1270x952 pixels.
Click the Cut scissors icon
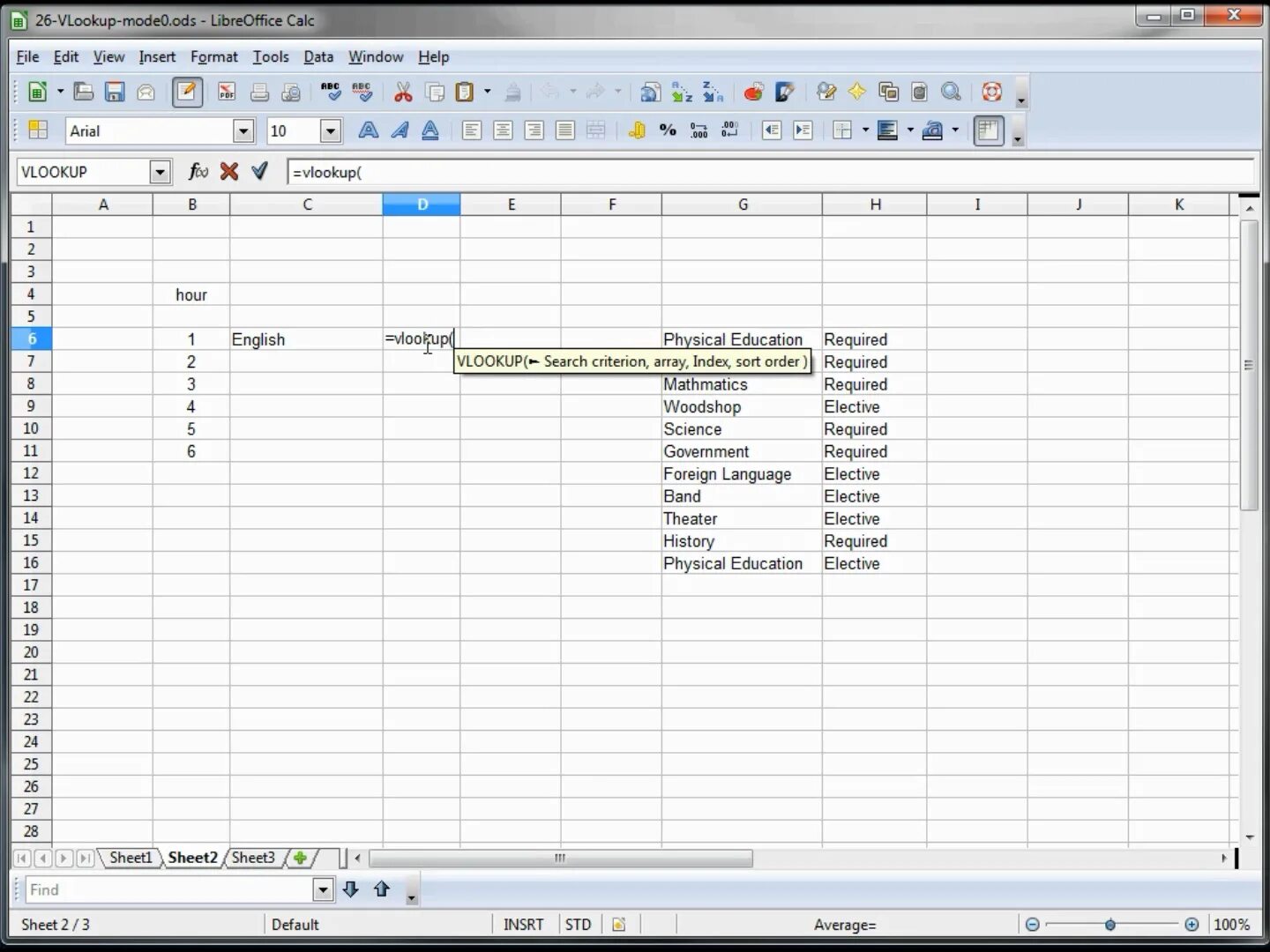coord(403,92)
